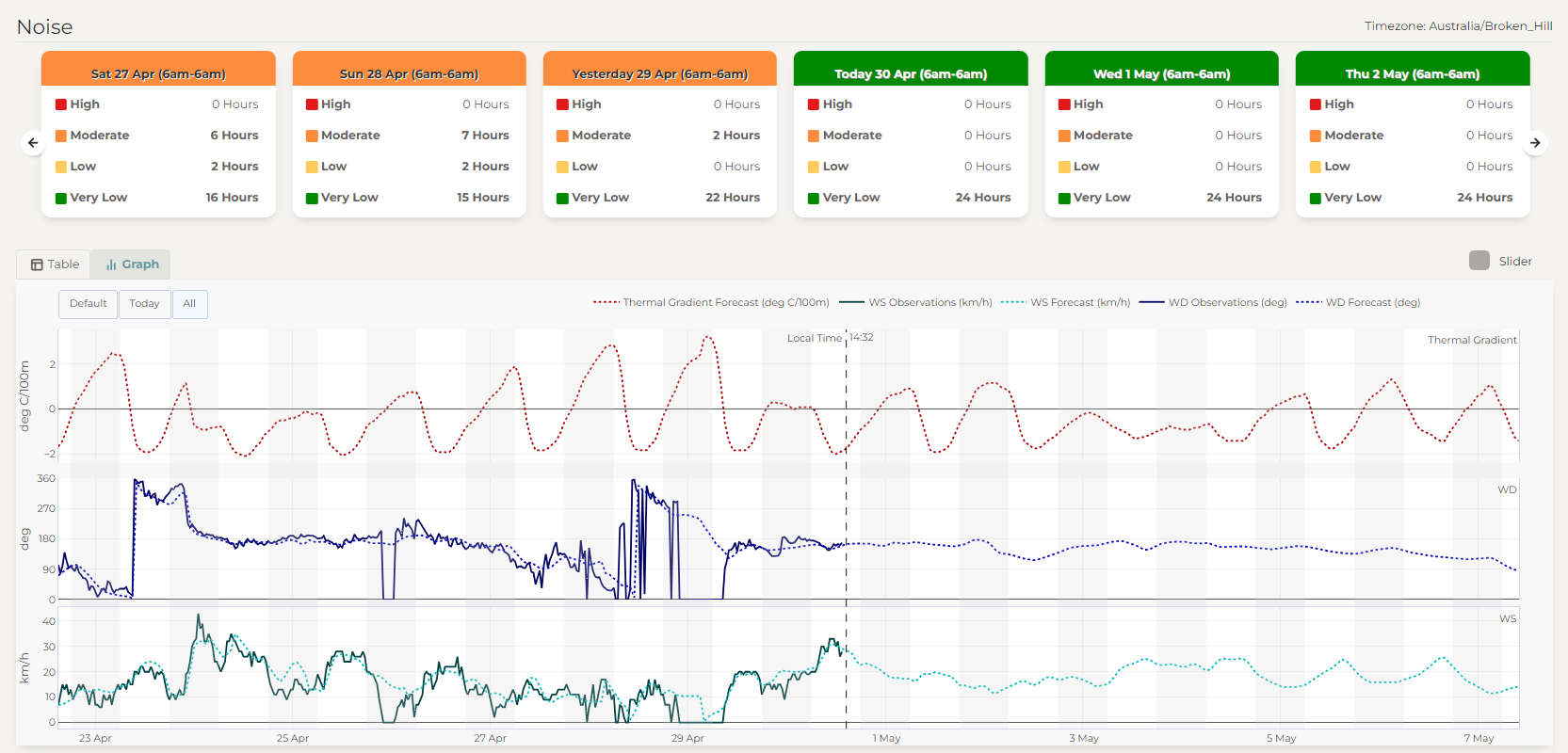Click '22 Hours' Very Low value on Yesterday card
The width and height of the screenshot is (1568, 753).
tap(733, 198)
